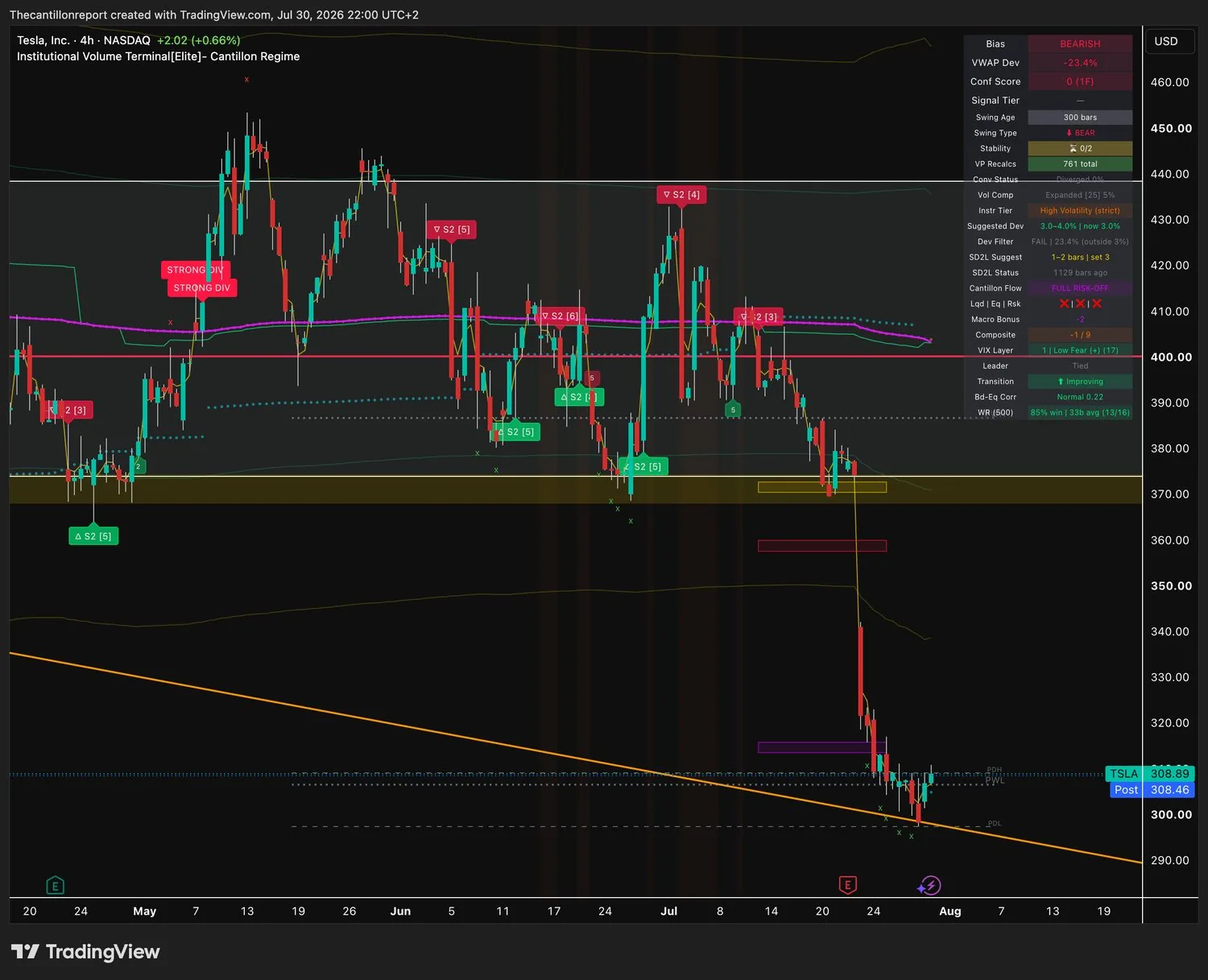Viewport: 1208px width, 980px height.
Task: Click the VIX Layer Low Fear cell
Action: click(1080, 350)
